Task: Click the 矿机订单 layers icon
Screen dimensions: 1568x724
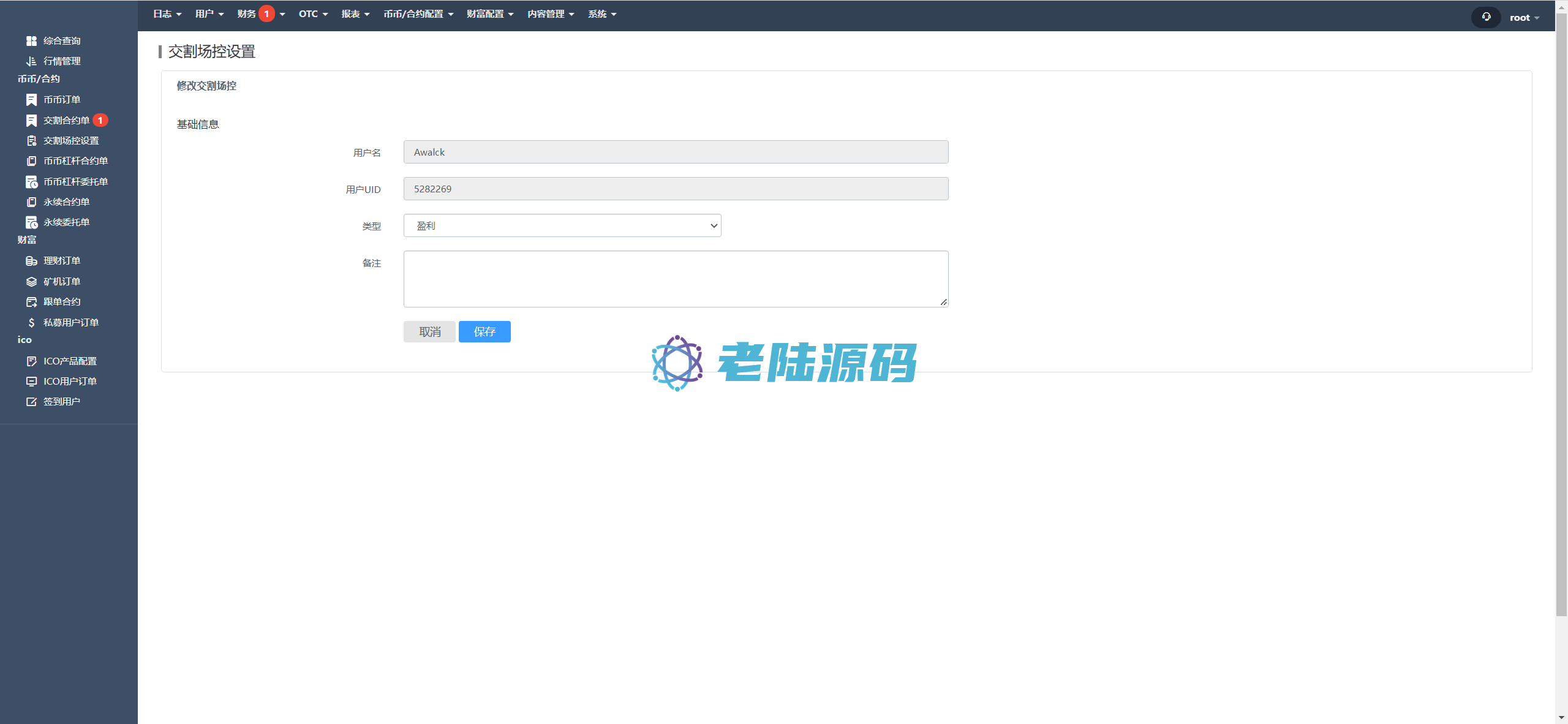Action: [x=31, y=282]
